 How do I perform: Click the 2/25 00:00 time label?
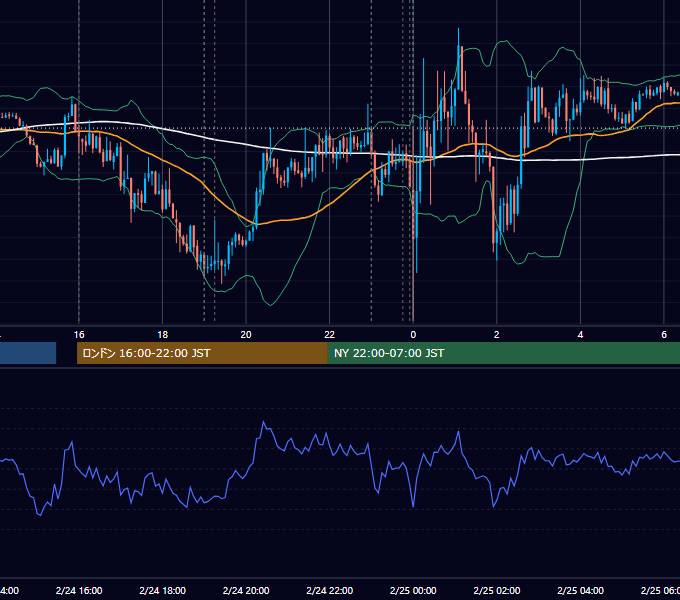pos(413,590)
